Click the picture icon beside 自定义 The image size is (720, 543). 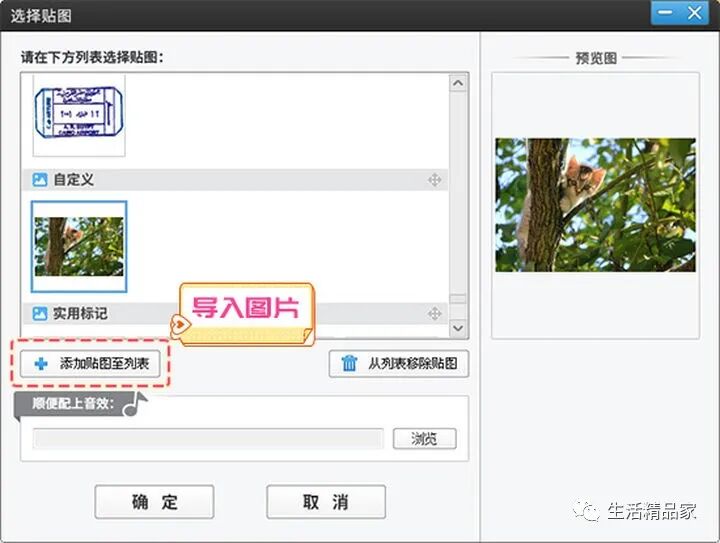click(40, 179)
